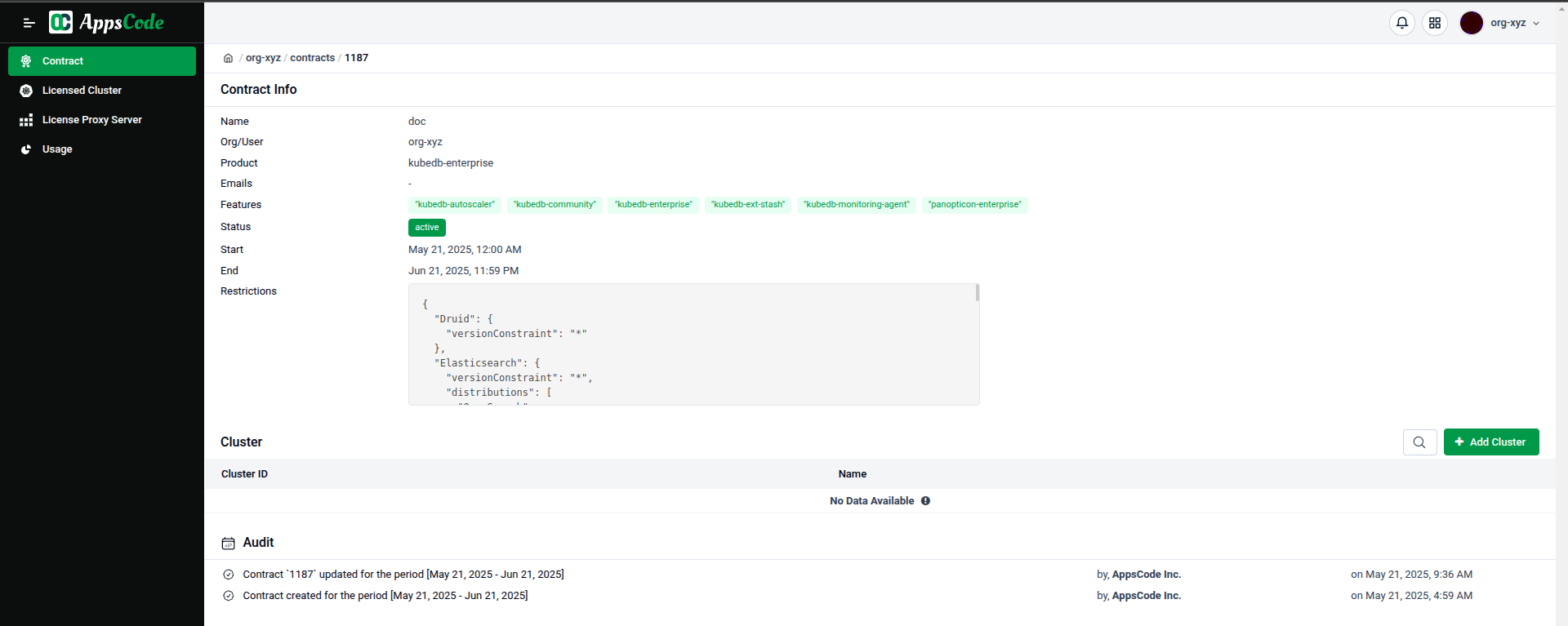This screenshot has height=626, width=1568.
Task: Click the kubedb-autoscaler feature tag
Action: tap(455, 205)
